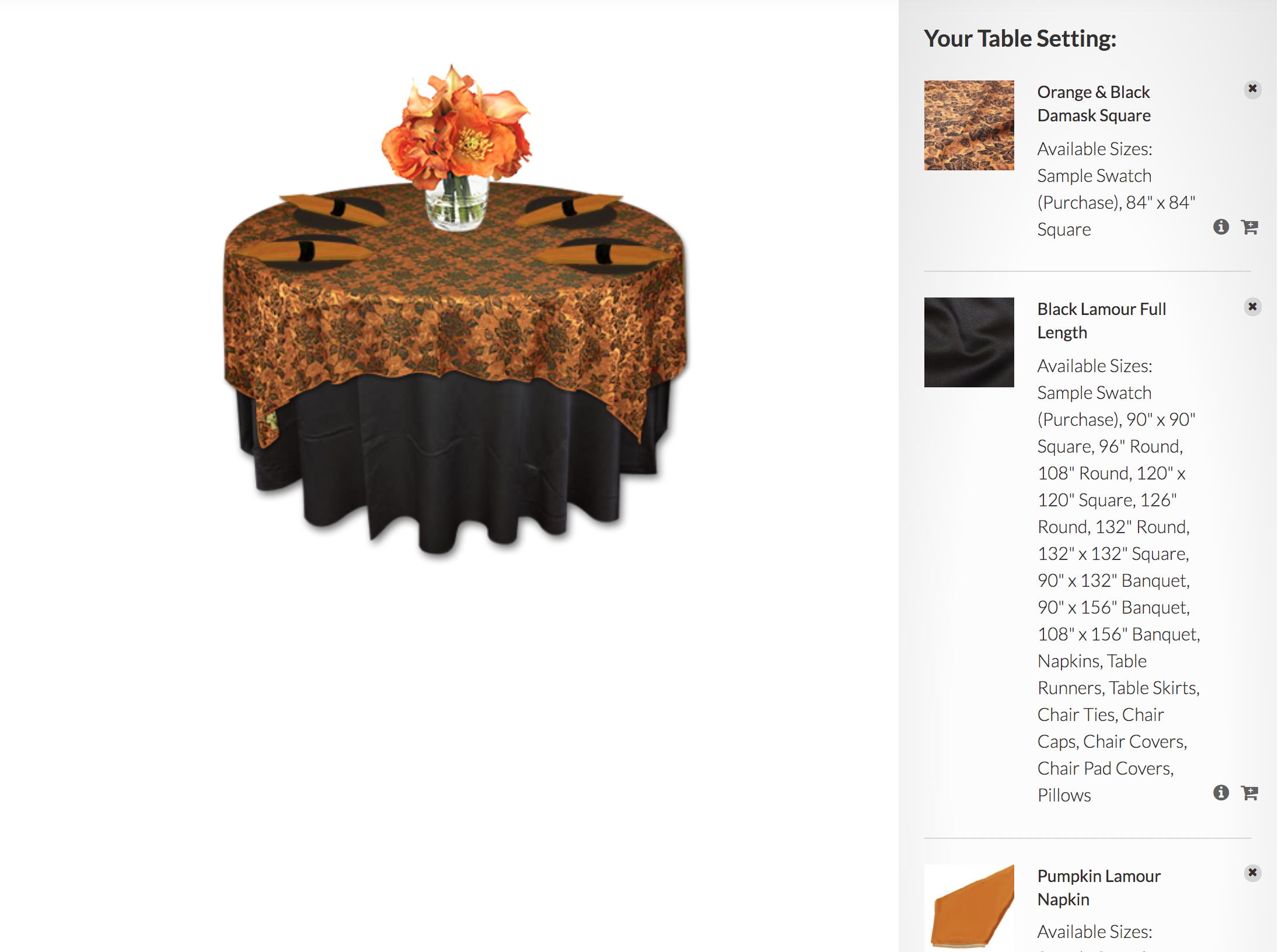Click the Orange & Black Damask swatch thumbnail
This screenshot has height=952, width=1278.
click(x=969, y=125)
